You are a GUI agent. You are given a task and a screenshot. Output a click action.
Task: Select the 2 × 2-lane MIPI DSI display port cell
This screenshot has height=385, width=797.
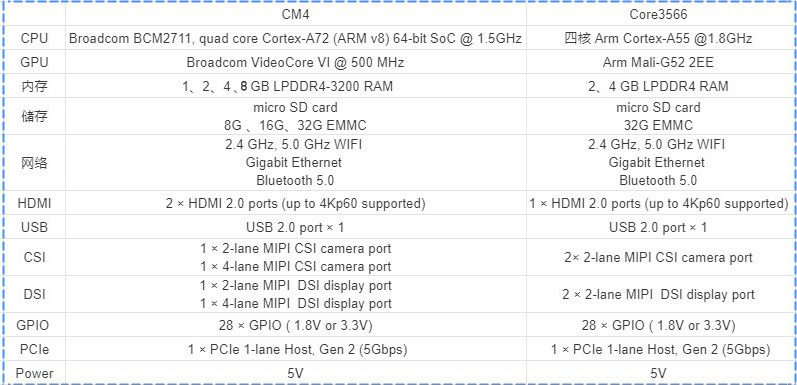pyautogui.click(x=658, y=294)
